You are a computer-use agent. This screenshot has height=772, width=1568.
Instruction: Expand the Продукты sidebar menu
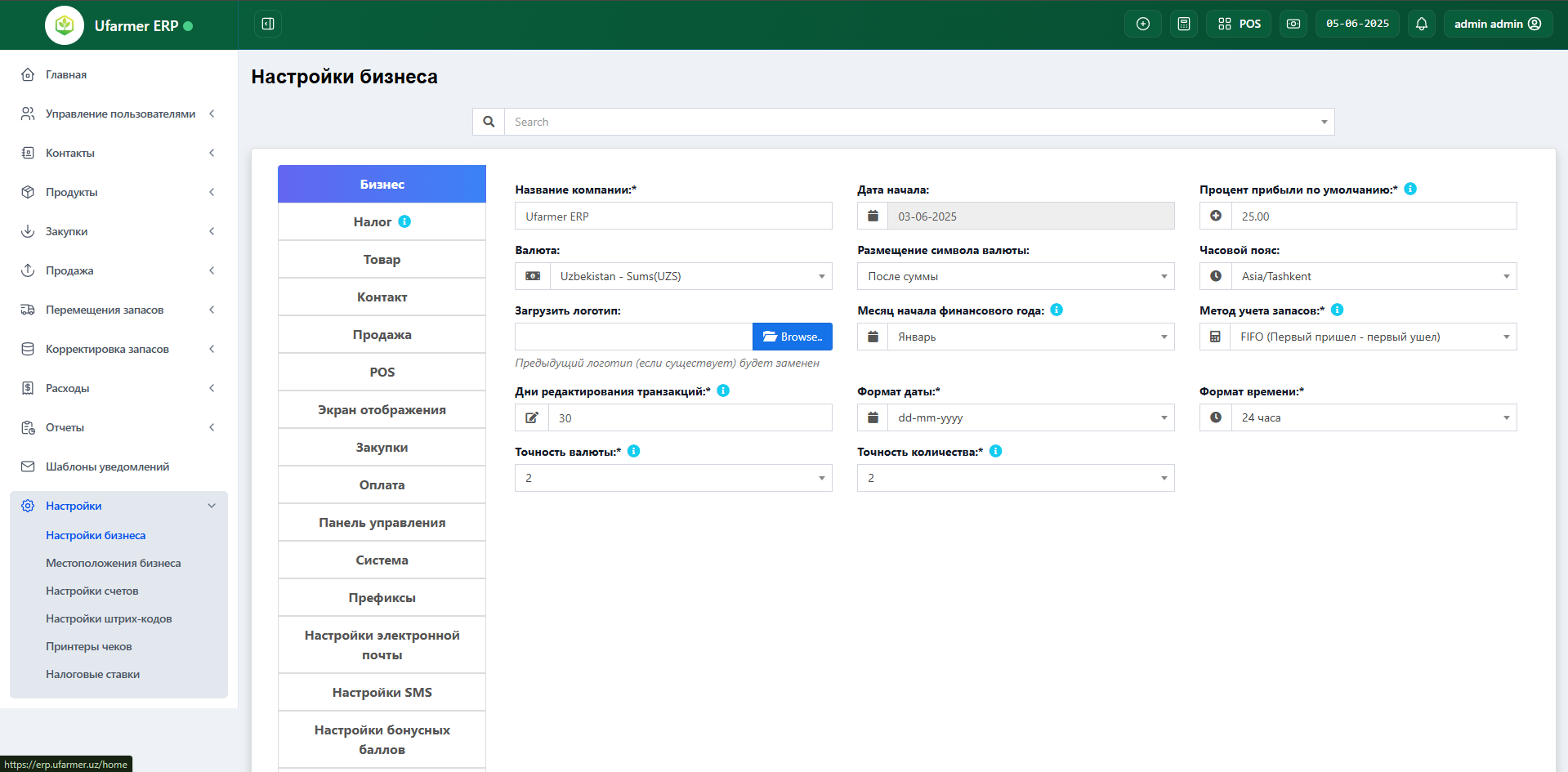click(x=118, y=192)
